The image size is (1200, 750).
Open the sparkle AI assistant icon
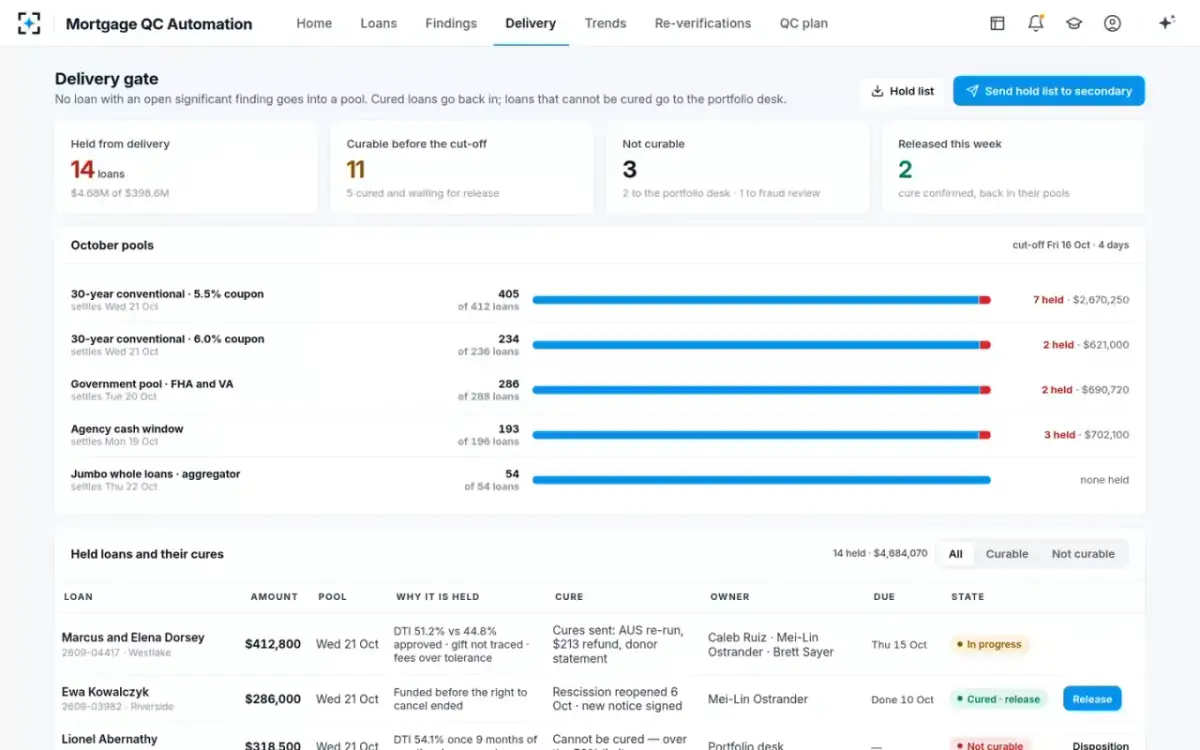point(1166,23)
